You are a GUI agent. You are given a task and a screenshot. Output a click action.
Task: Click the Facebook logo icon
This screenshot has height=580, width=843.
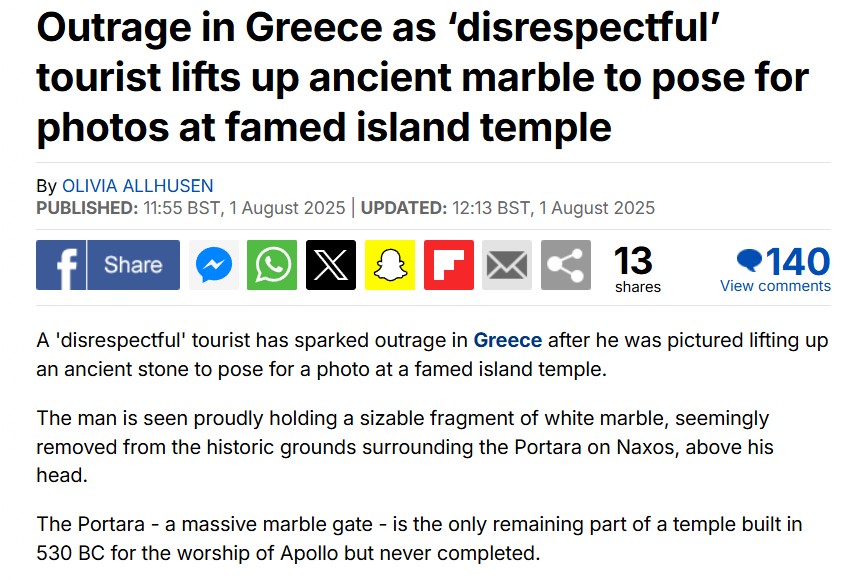61,265
